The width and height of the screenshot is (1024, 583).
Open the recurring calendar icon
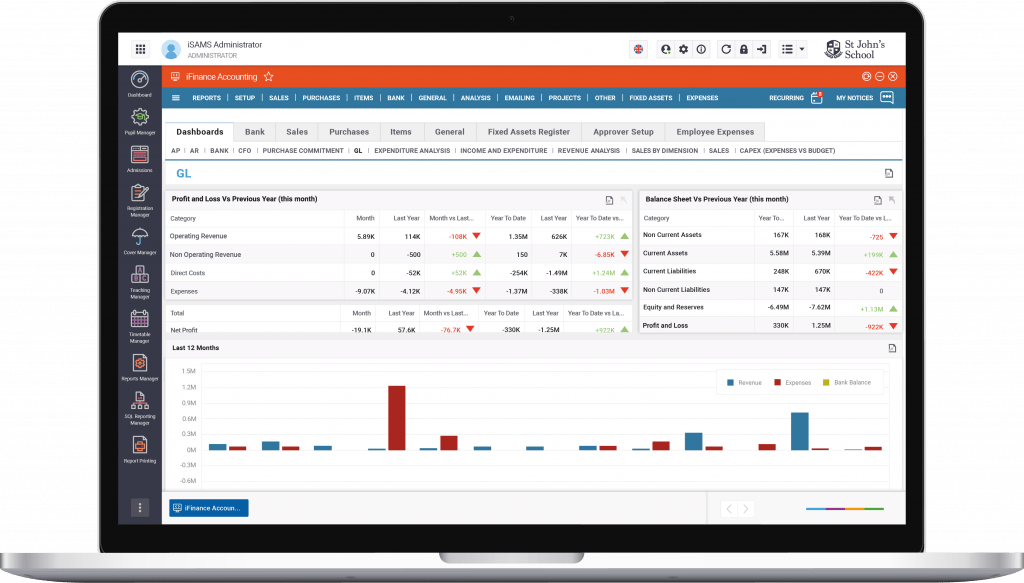tap(816, 98)
